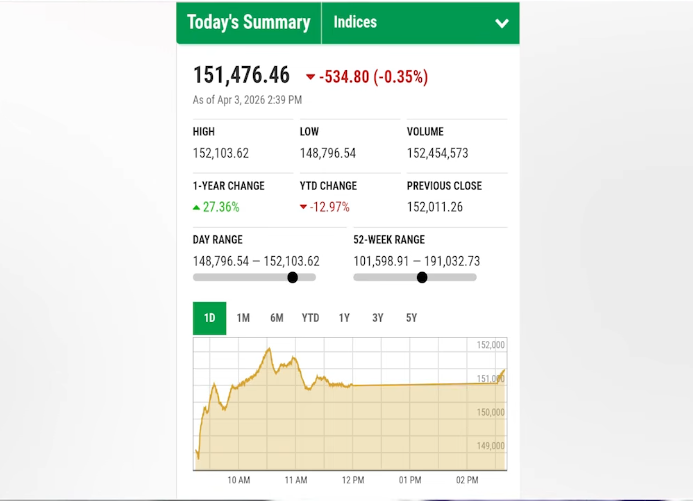
Task: Click the chart's peak near 10:30 AM
Action: click(x=269, y=349)
